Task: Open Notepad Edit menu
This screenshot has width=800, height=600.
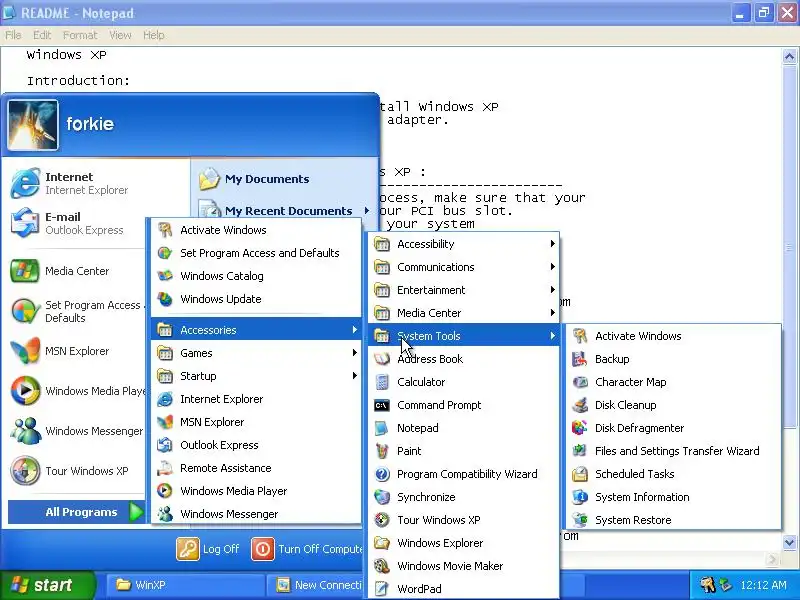Action: [x=42, y=35]
